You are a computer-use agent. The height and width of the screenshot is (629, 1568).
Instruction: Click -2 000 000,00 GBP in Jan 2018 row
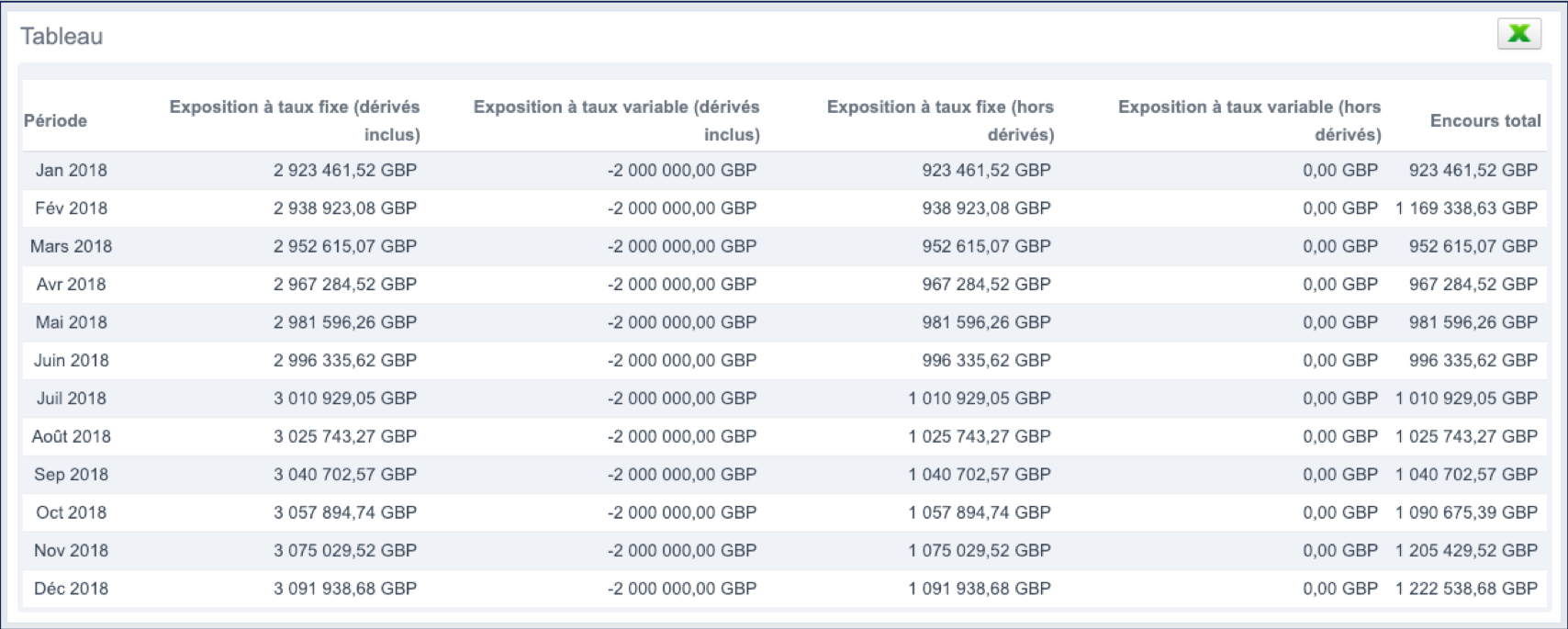682,170
